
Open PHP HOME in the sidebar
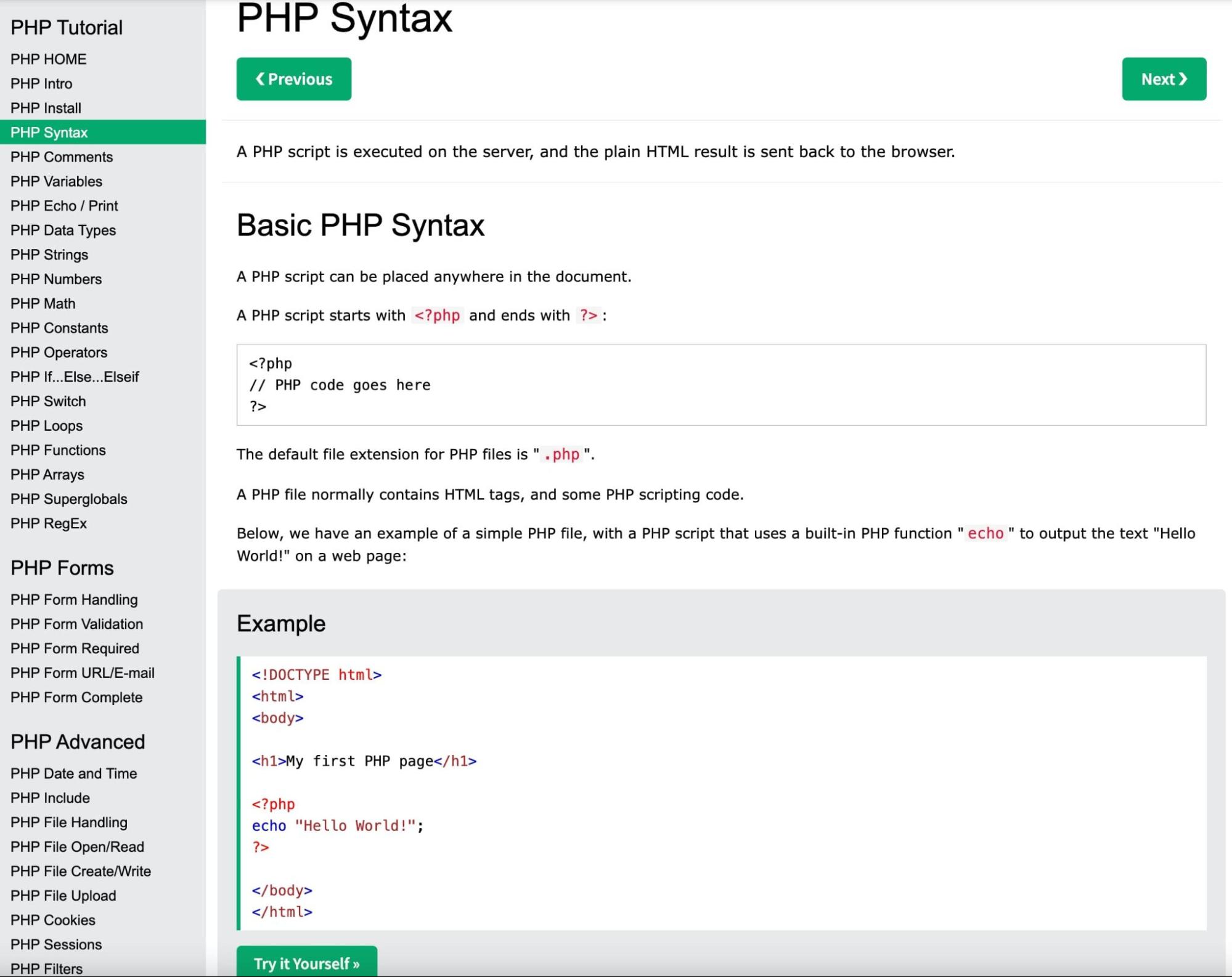(x=48, y=59)
